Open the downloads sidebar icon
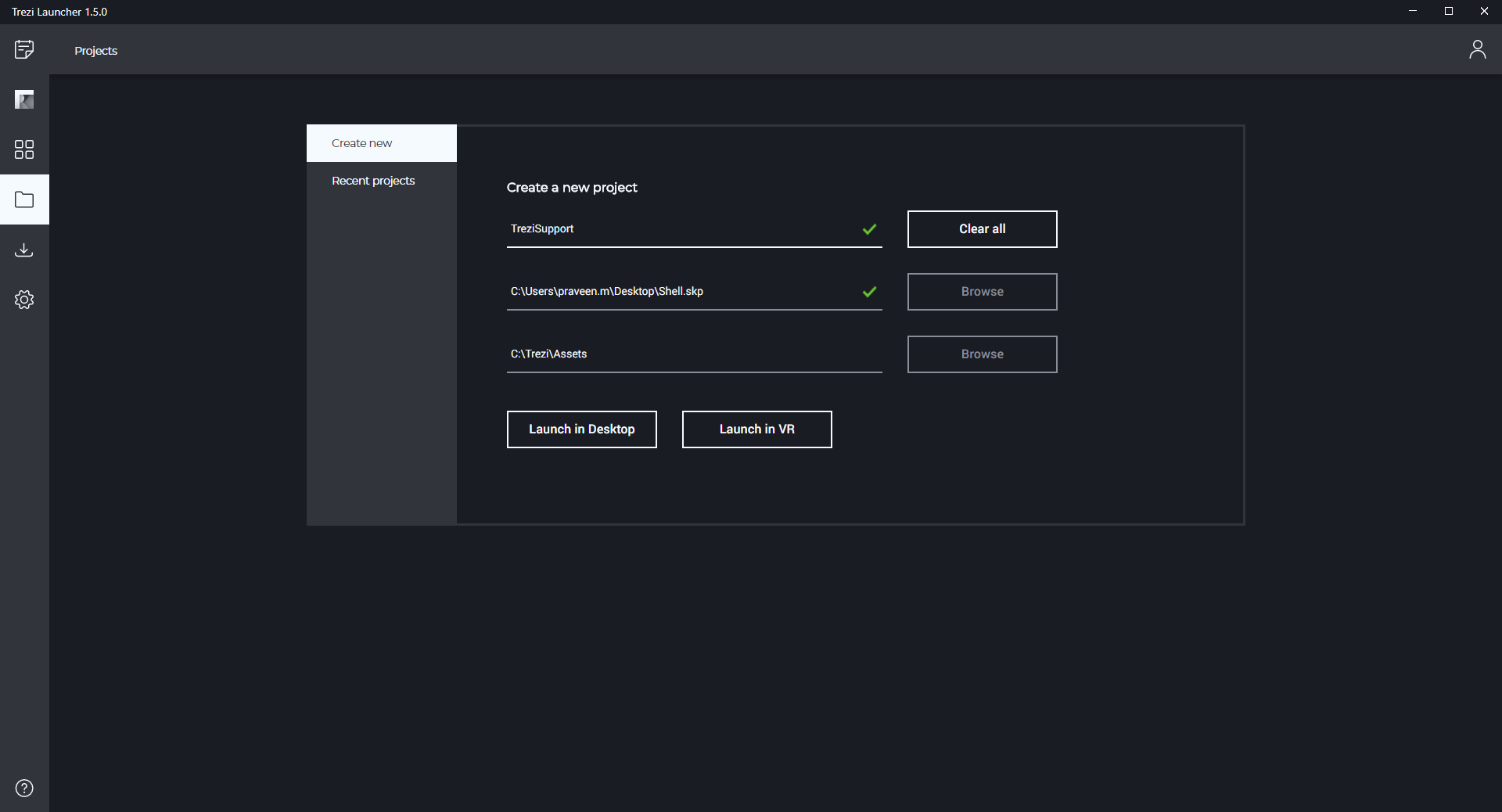The width and height of the screenshot is (1502, 812). click(24, 250)
